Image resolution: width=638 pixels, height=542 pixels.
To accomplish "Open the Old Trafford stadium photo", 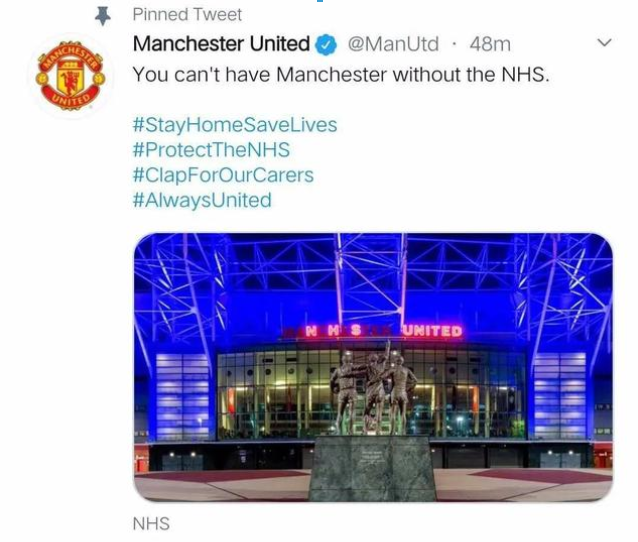I will [x=373, y=367].
